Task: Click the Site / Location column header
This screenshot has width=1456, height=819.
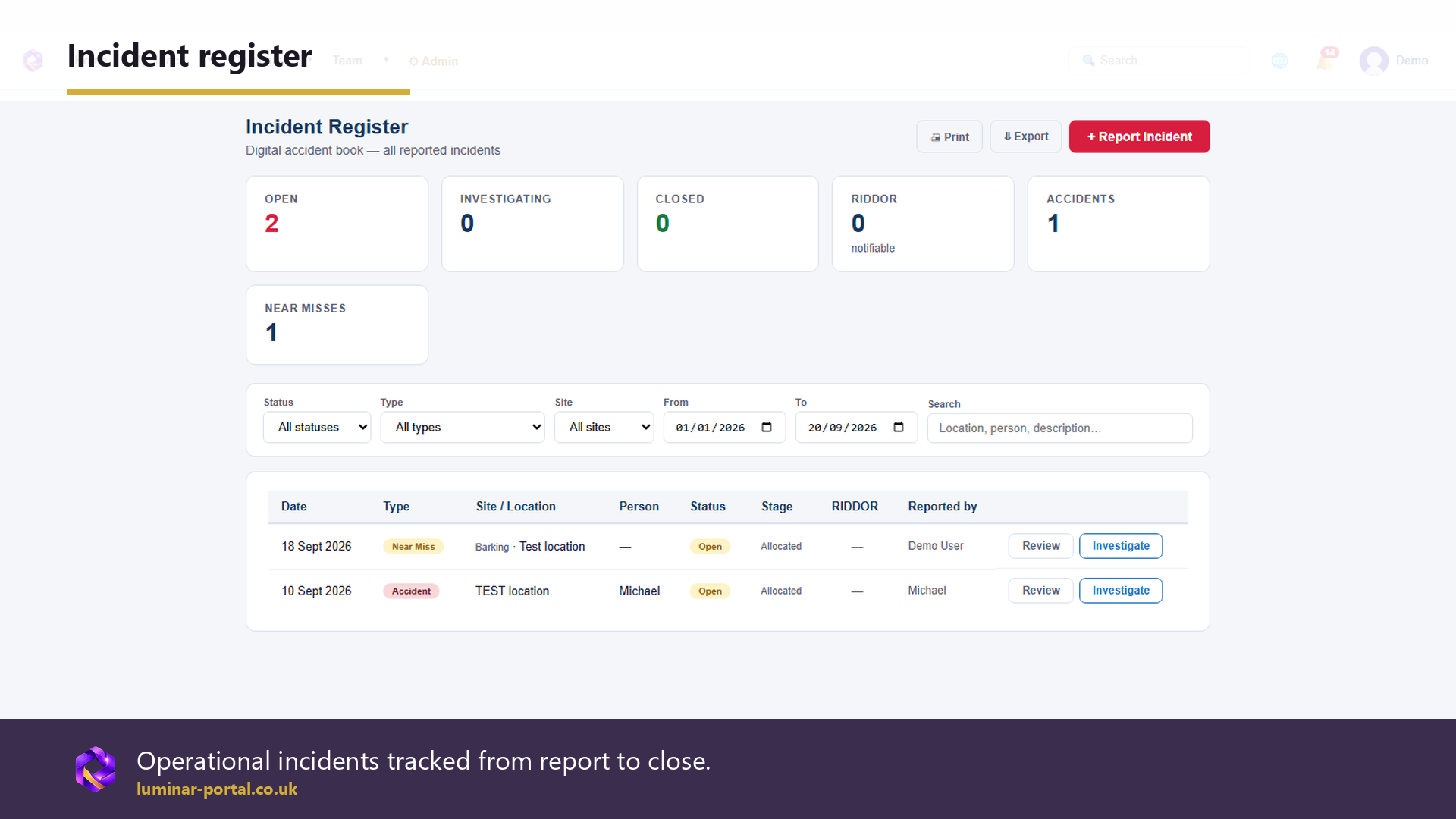Action: click(x=516, y=507)
